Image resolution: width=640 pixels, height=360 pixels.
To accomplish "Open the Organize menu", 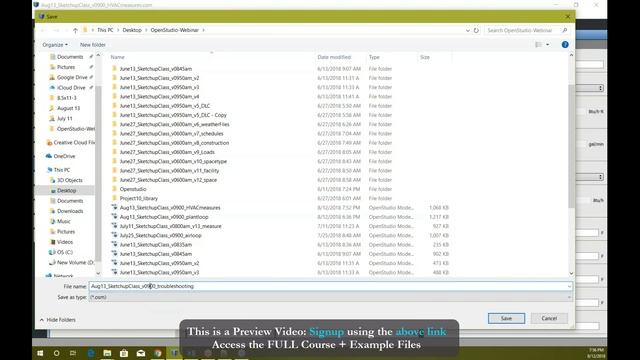I will pyautogui.click(x=55, y=45).
